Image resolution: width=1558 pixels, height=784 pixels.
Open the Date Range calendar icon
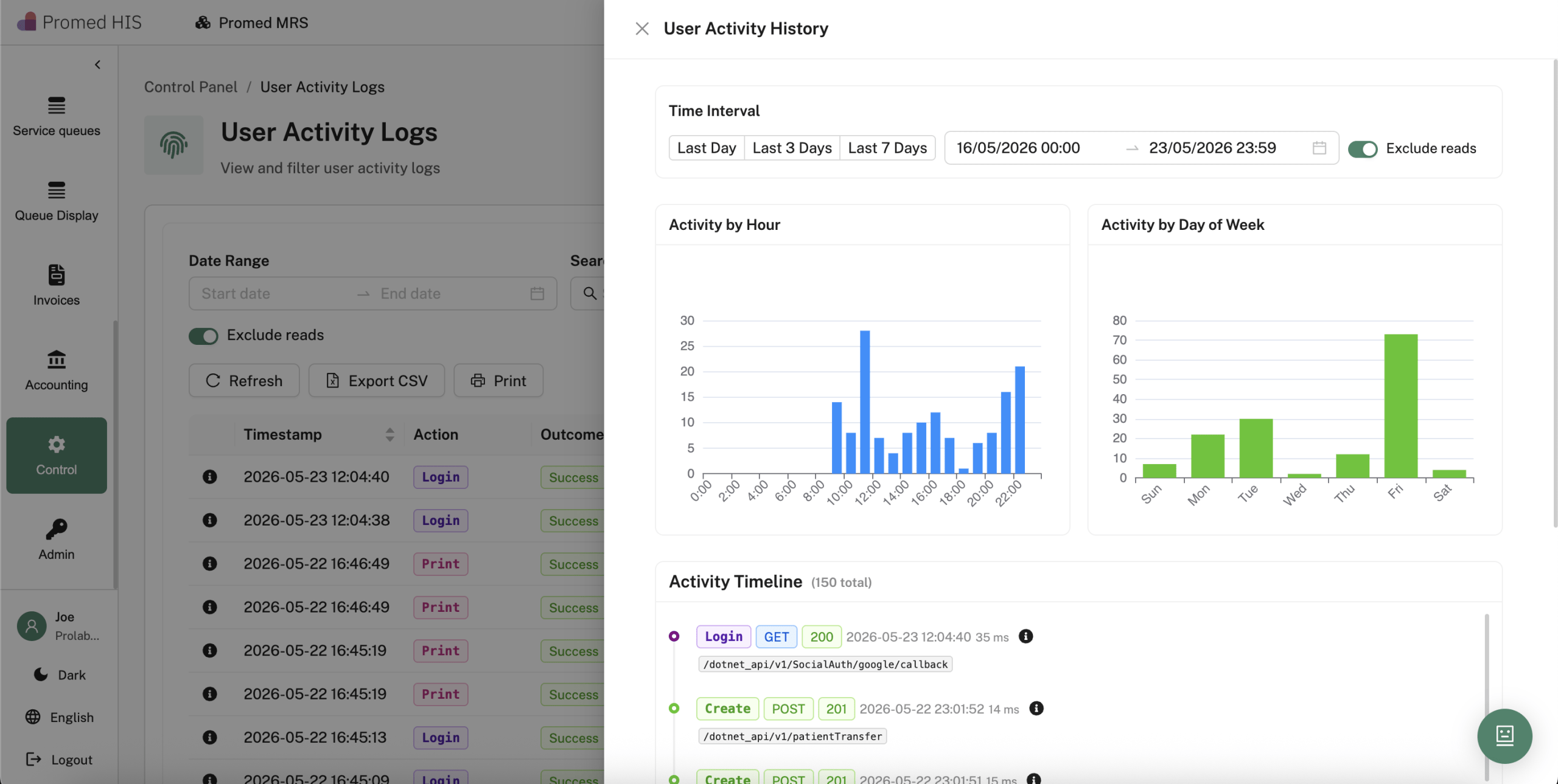(x=537, y=294)
